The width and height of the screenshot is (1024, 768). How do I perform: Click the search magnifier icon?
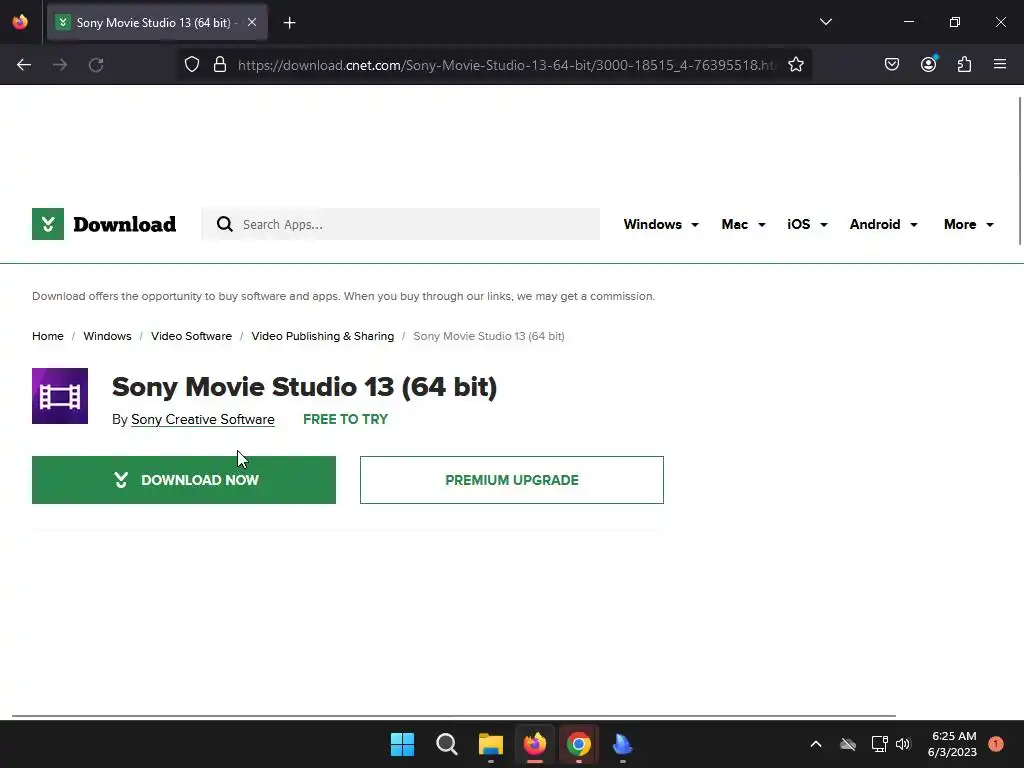(225, 224)
